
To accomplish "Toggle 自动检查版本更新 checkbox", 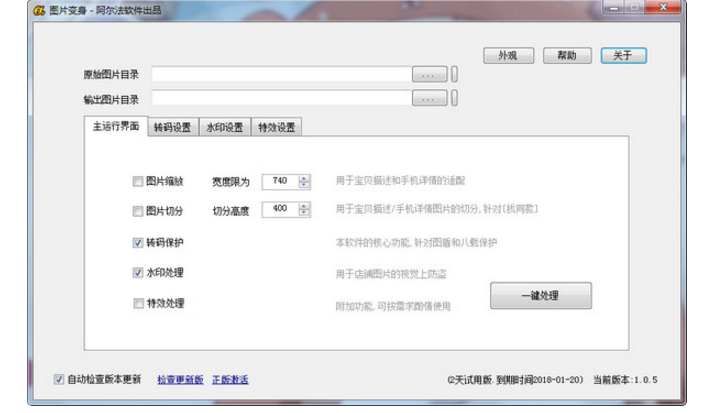I will [59, 379].
